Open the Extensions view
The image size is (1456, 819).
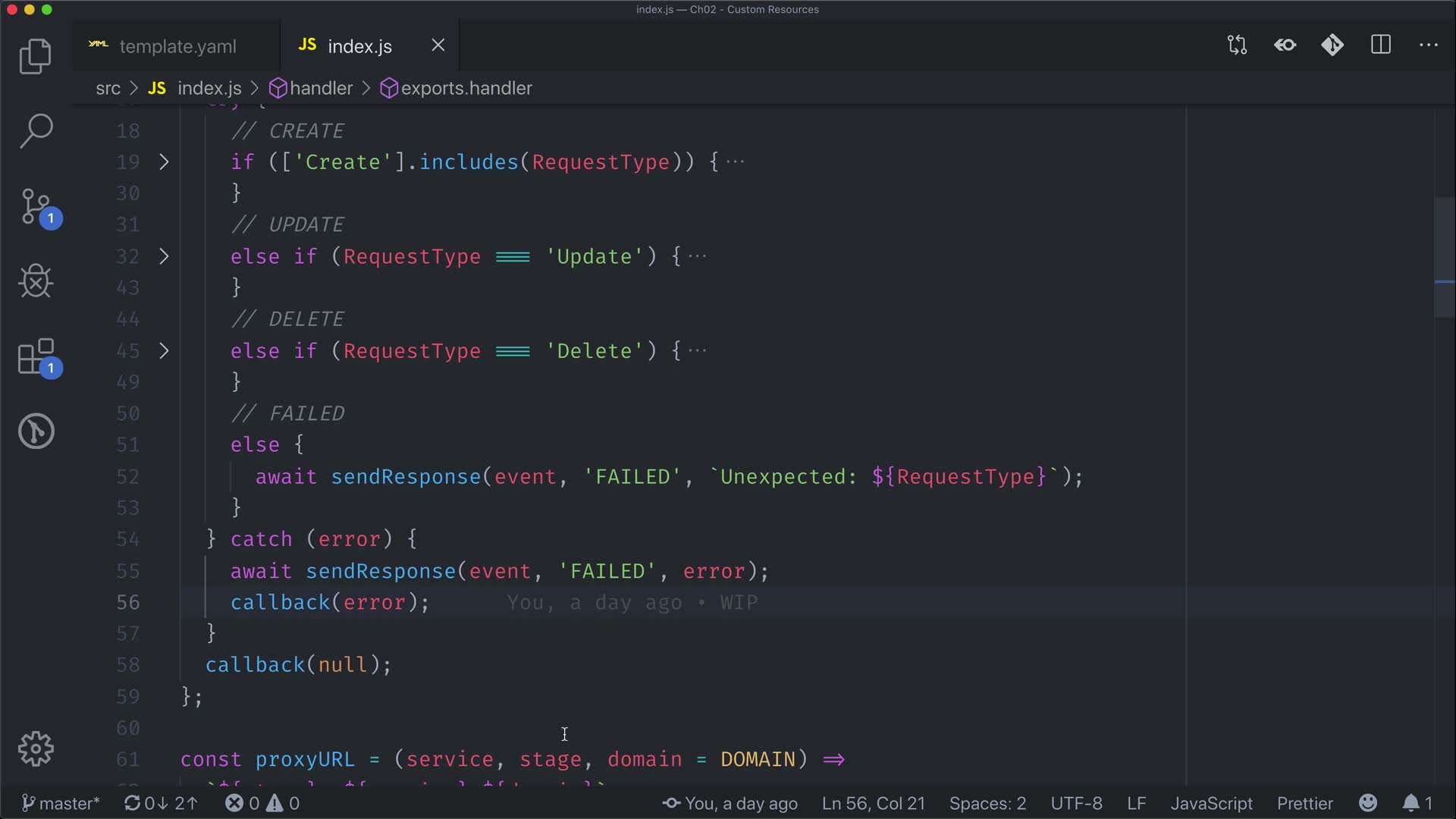[35, 356]
